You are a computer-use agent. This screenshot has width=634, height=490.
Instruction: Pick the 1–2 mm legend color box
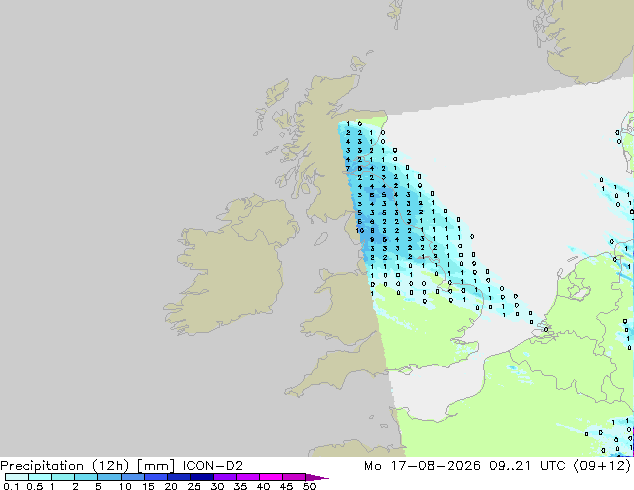63,477
